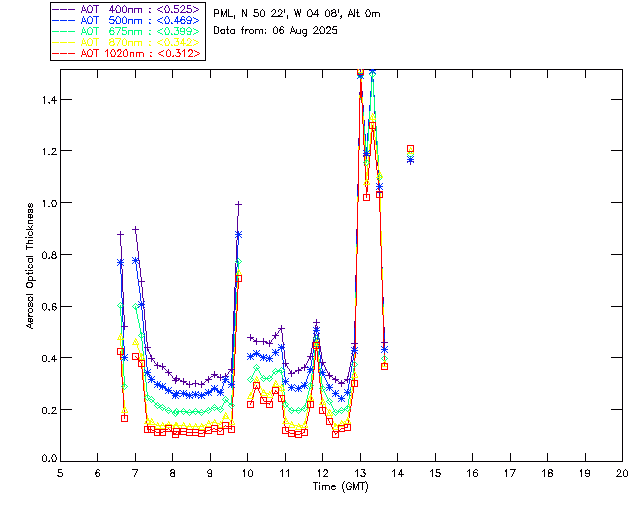Screen dimensions: 640x512
Task: Click the y-axis tick label 0.6
Action: (x=49, y=306)
